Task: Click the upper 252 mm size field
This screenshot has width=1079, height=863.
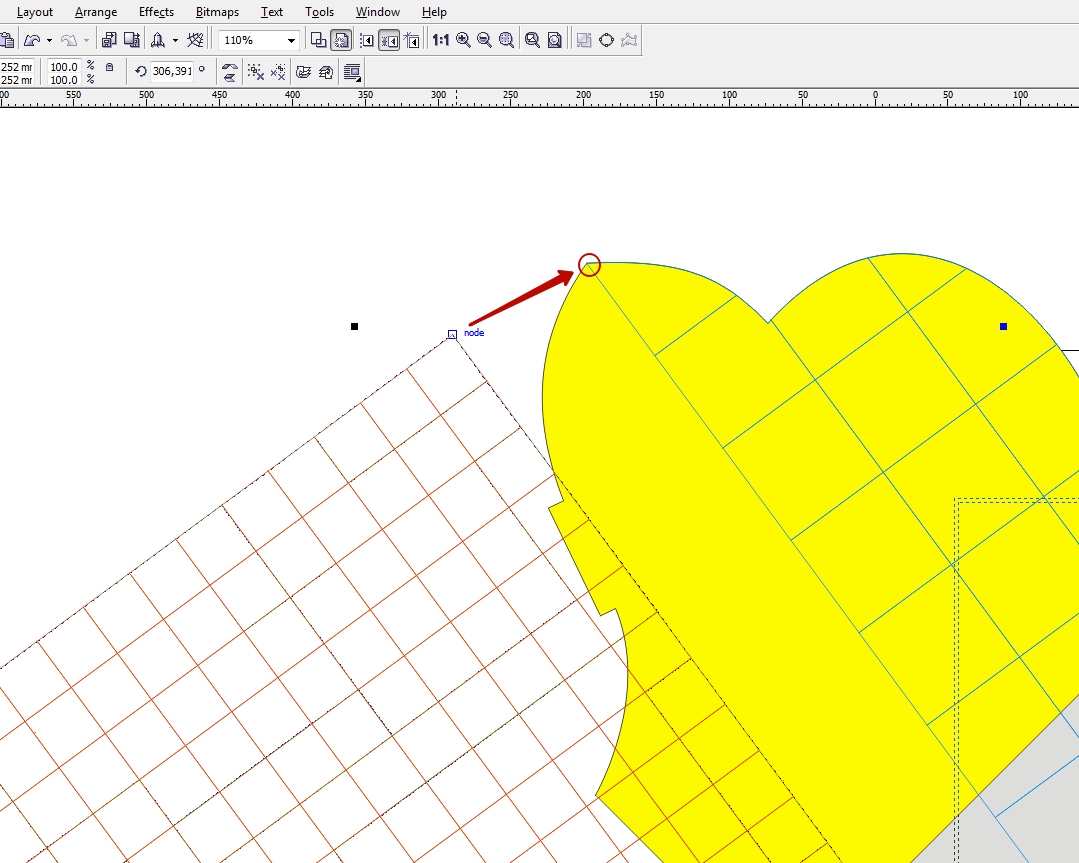Action: click(x=17, y=67)
